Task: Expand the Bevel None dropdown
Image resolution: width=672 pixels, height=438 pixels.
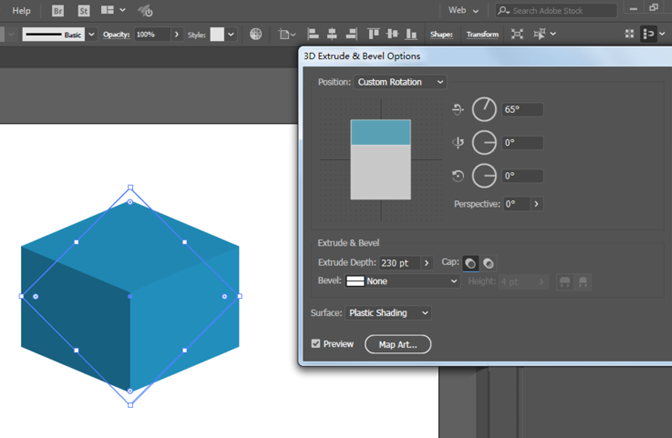Action: pyautogui.click(x=402, y=281)
